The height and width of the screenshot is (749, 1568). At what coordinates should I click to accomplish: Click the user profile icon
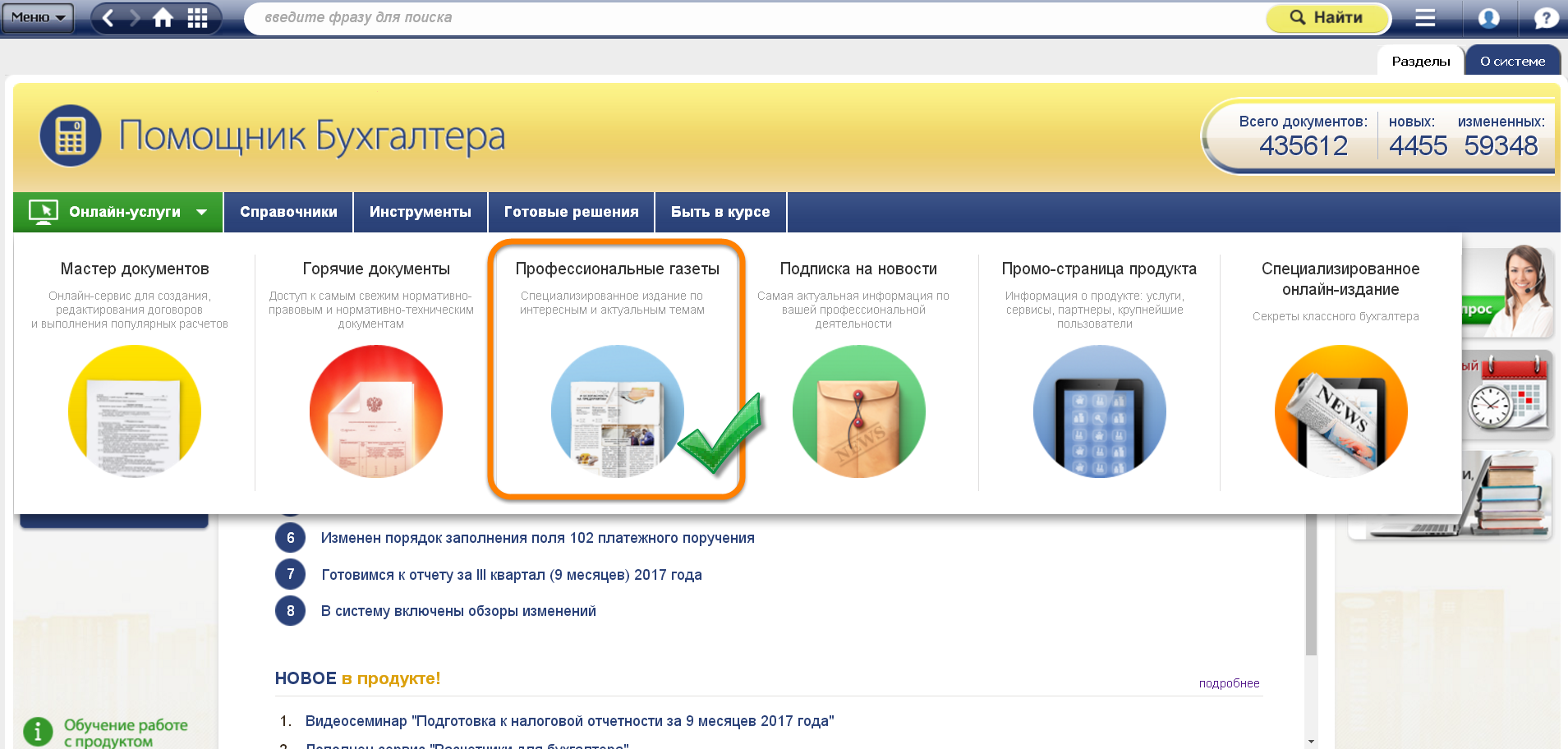click(1488, 18)
